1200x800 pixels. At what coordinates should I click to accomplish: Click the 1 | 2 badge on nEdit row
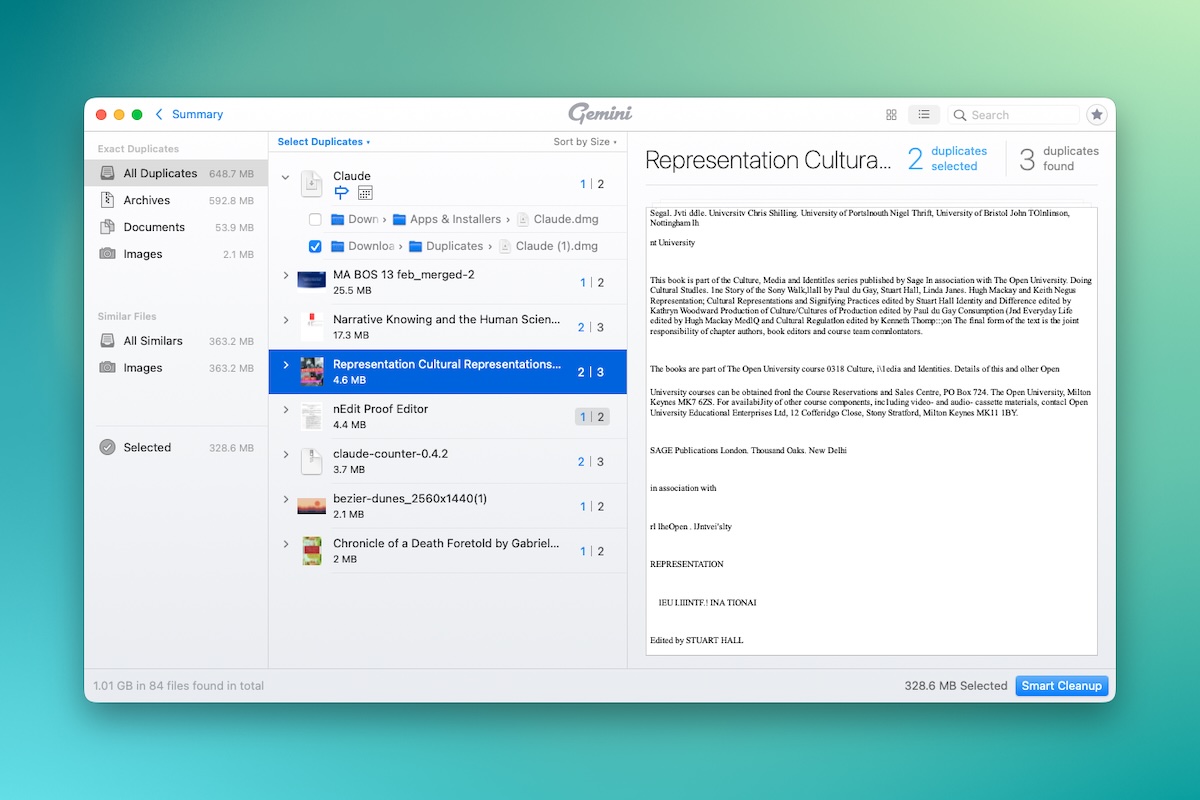(592, 417)
